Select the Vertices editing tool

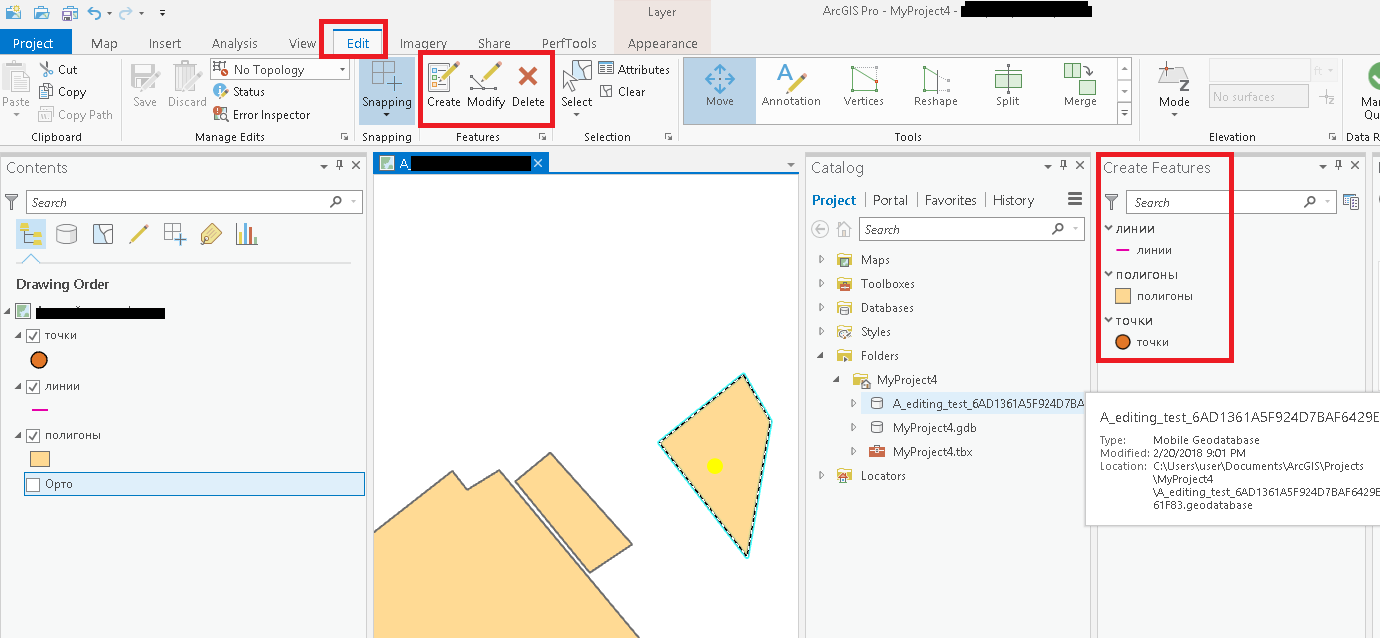[x=864, y=86]
